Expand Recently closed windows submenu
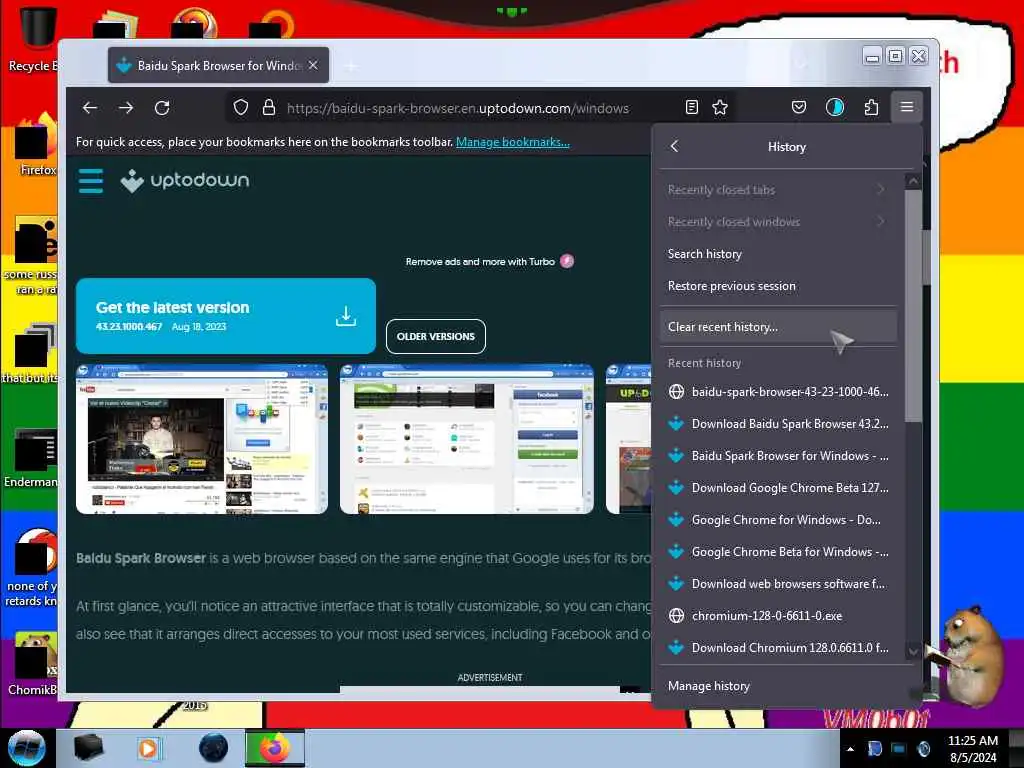1024x768 pixels. 778,222
